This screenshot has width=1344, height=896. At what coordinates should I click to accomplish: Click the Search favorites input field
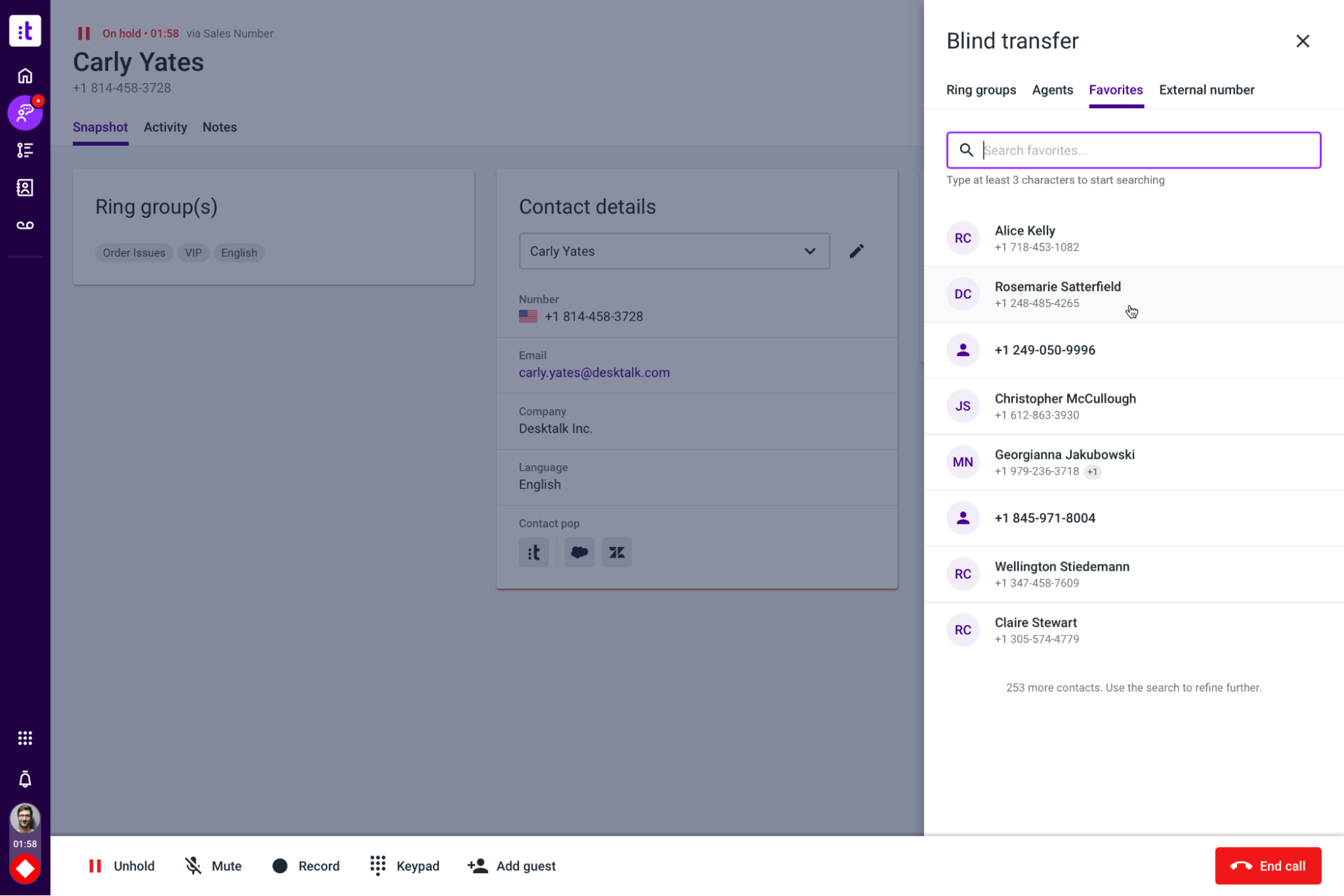click(1133, 150)
